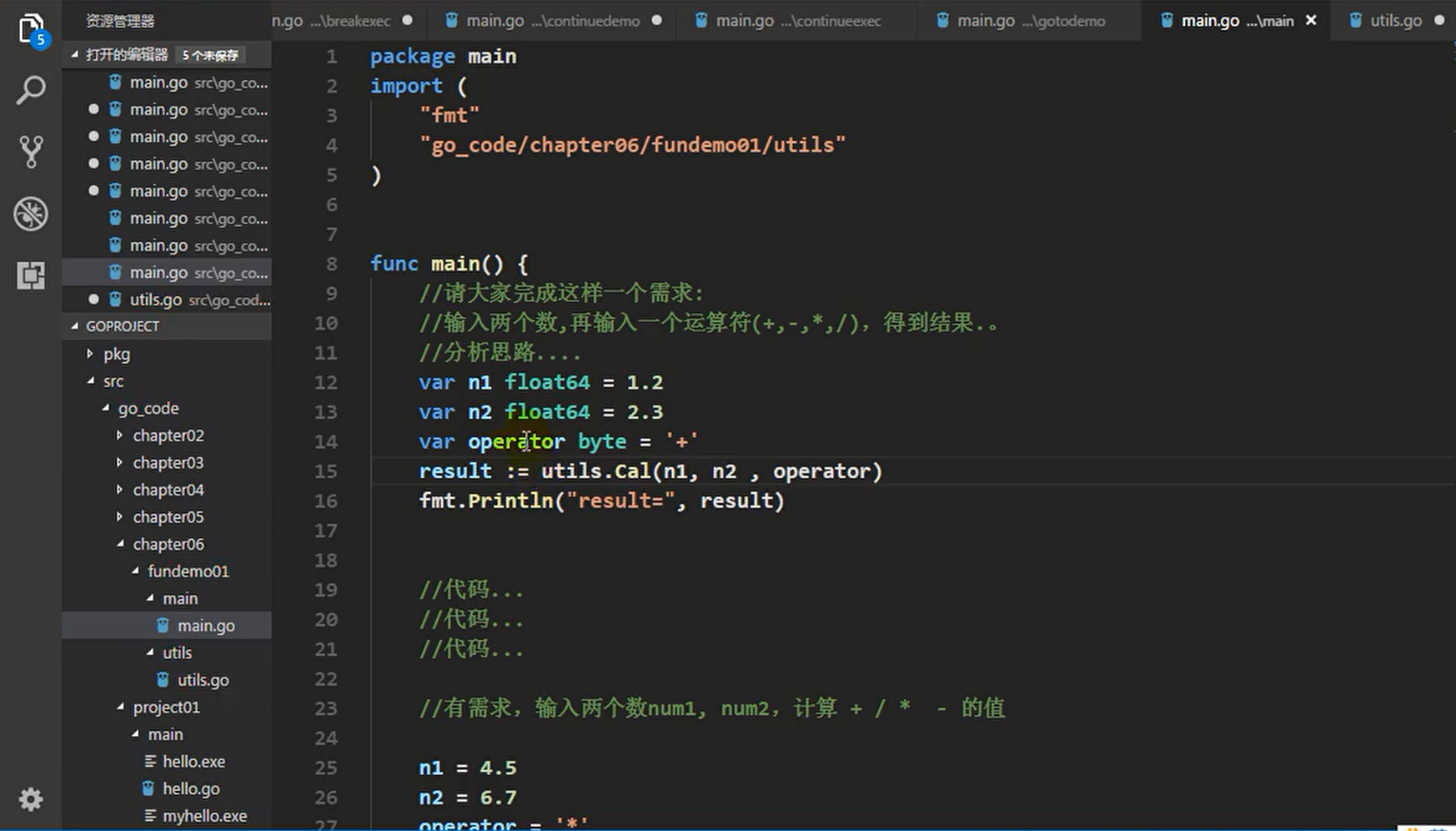Click the n1 = 4.5 assignment
This screenshot has height=831, width=1456.
467,768
